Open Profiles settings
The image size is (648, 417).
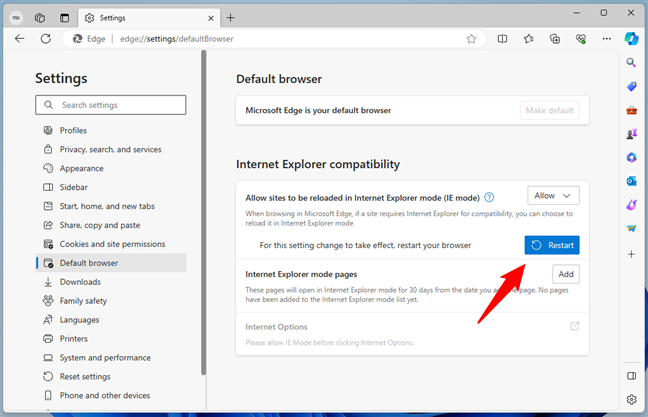pos(111,131)
